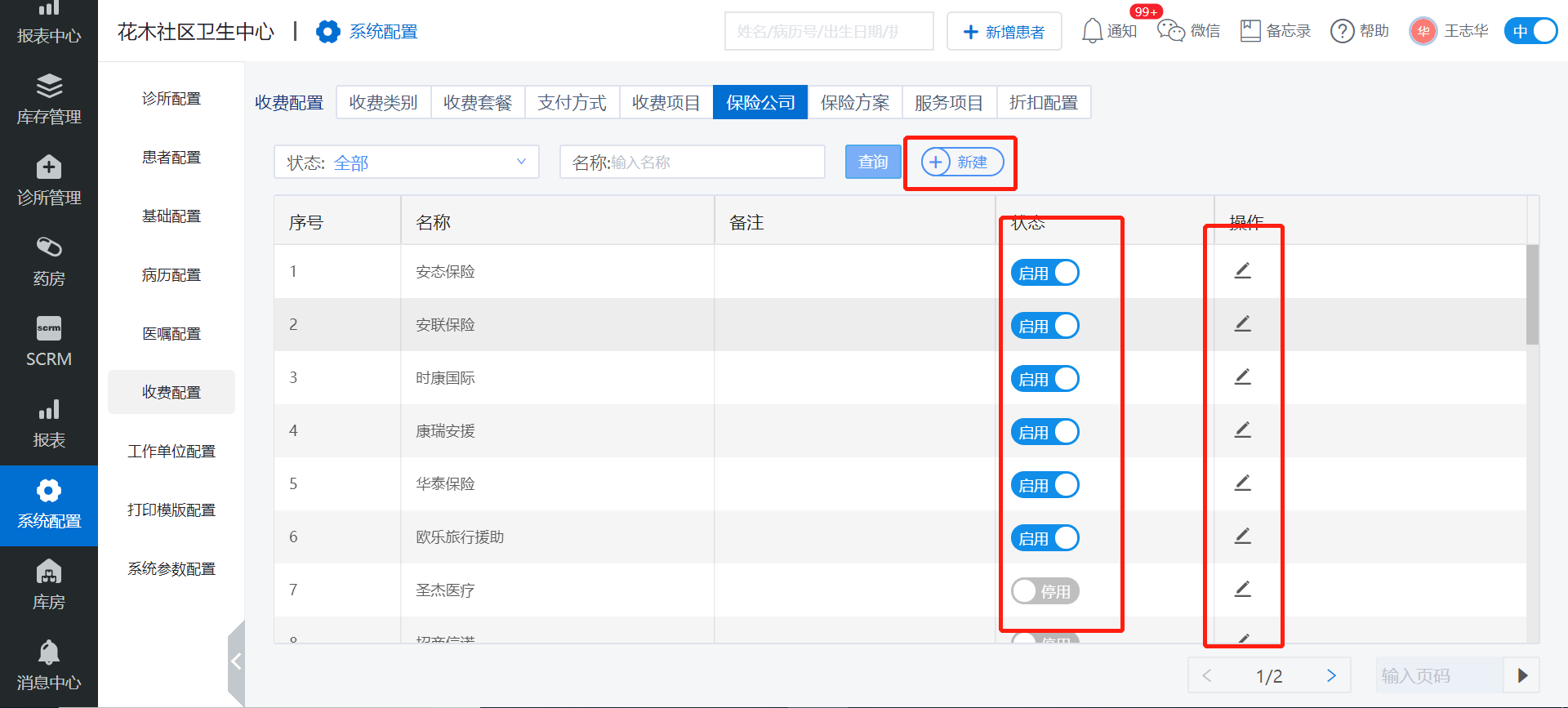Open 药房 pharmacy module
This screenshot has height=708, width=1568.
(49, 261)
